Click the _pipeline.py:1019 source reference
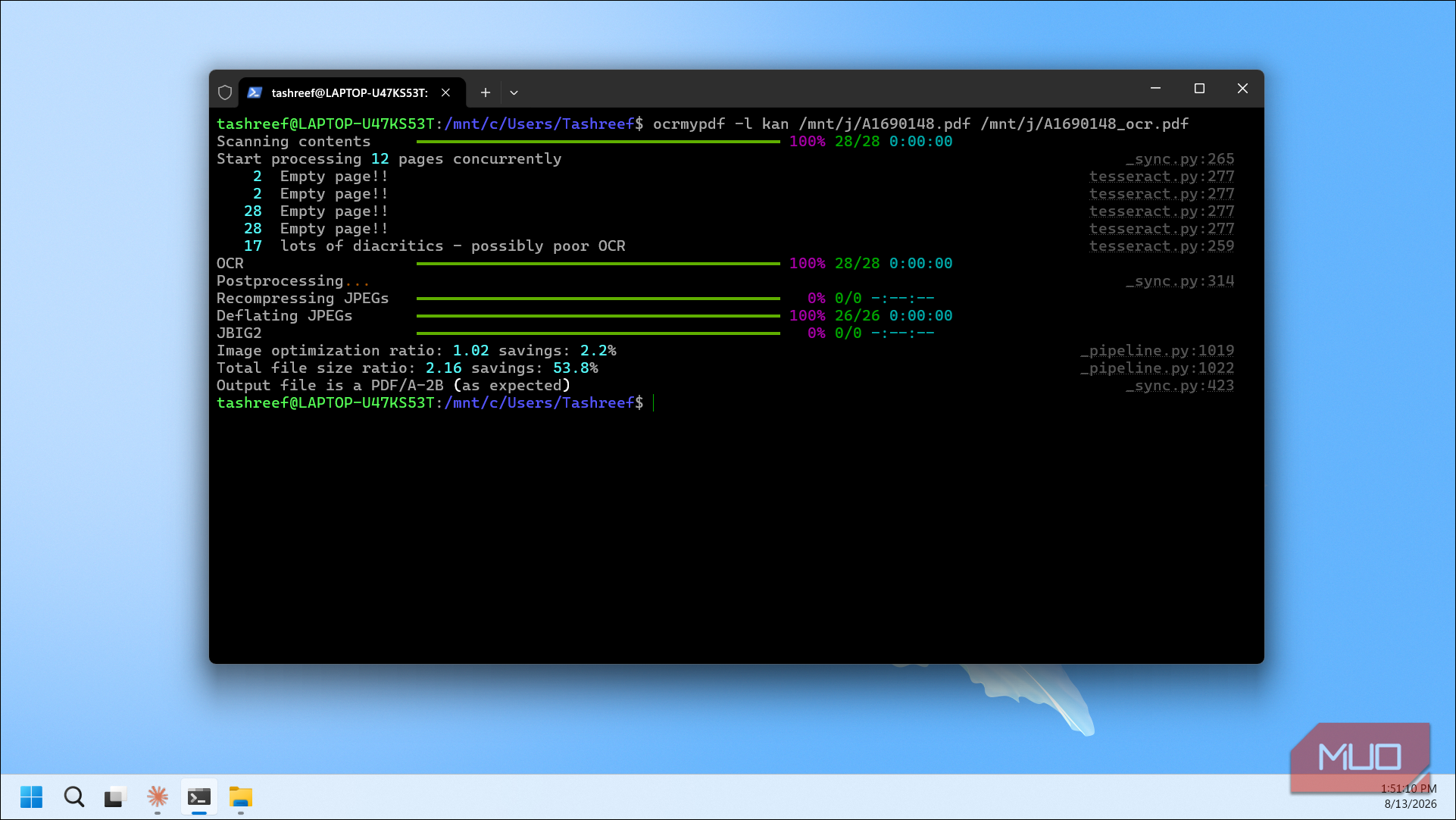The width and height of the screenshot is (1456, 820). pyautogui.click(x=1158, y=351)
